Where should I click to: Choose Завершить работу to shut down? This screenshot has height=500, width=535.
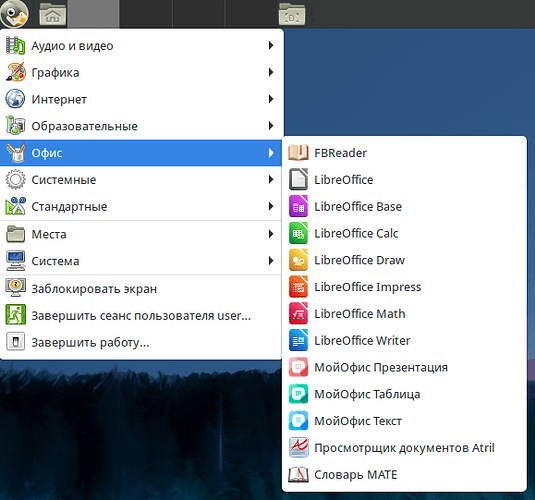tap(141, 342)
